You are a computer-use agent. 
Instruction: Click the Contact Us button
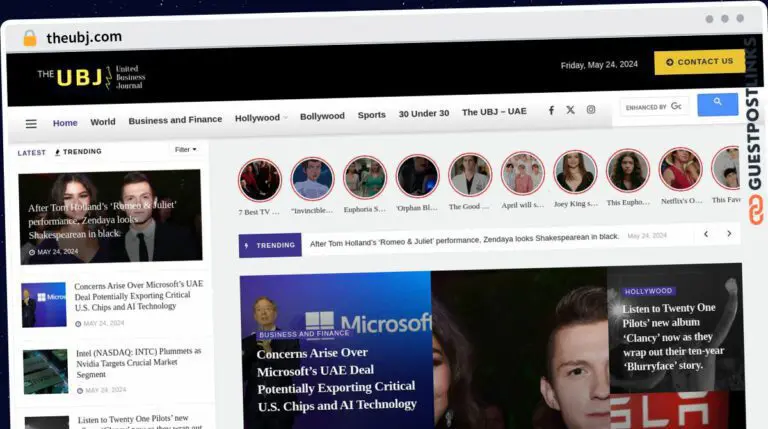click(x=699, y=62)
